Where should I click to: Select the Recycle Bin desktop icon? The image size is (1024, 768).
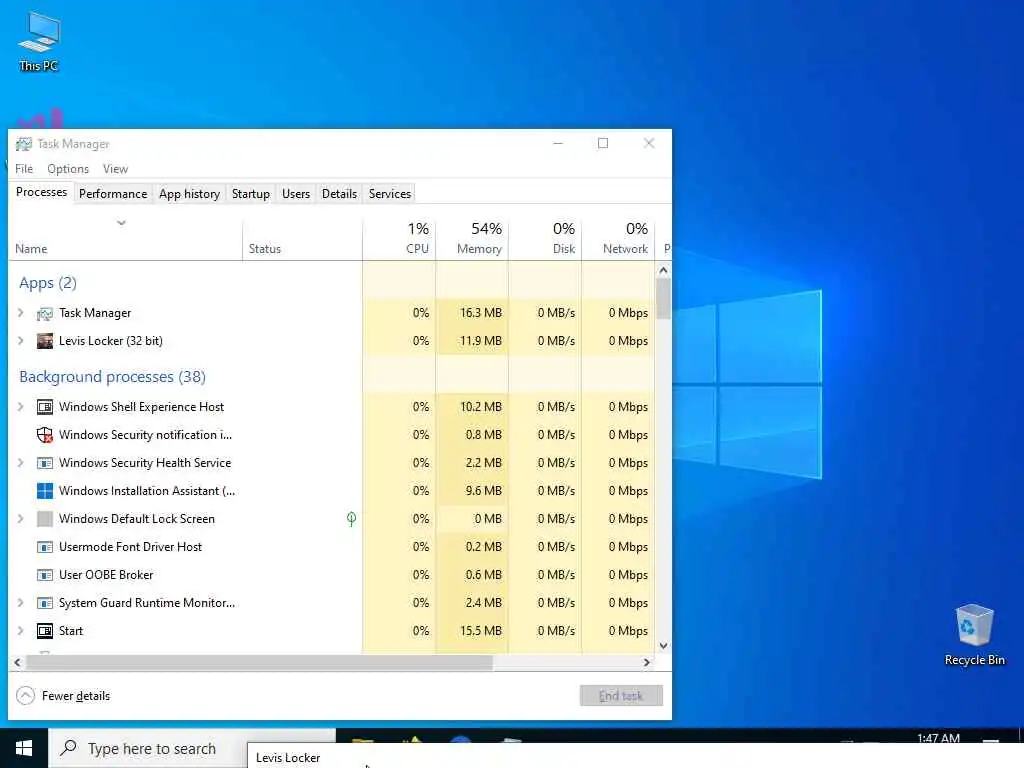click(x=974, y=635)
